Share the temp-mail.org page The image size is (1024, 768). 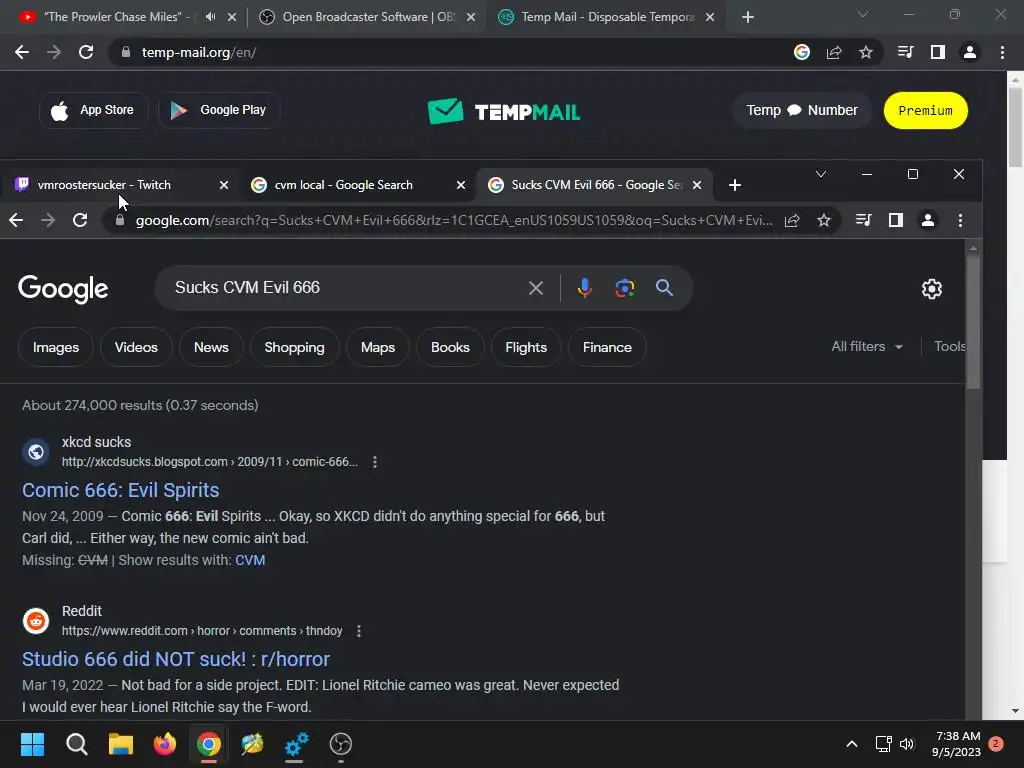point(834,52)
